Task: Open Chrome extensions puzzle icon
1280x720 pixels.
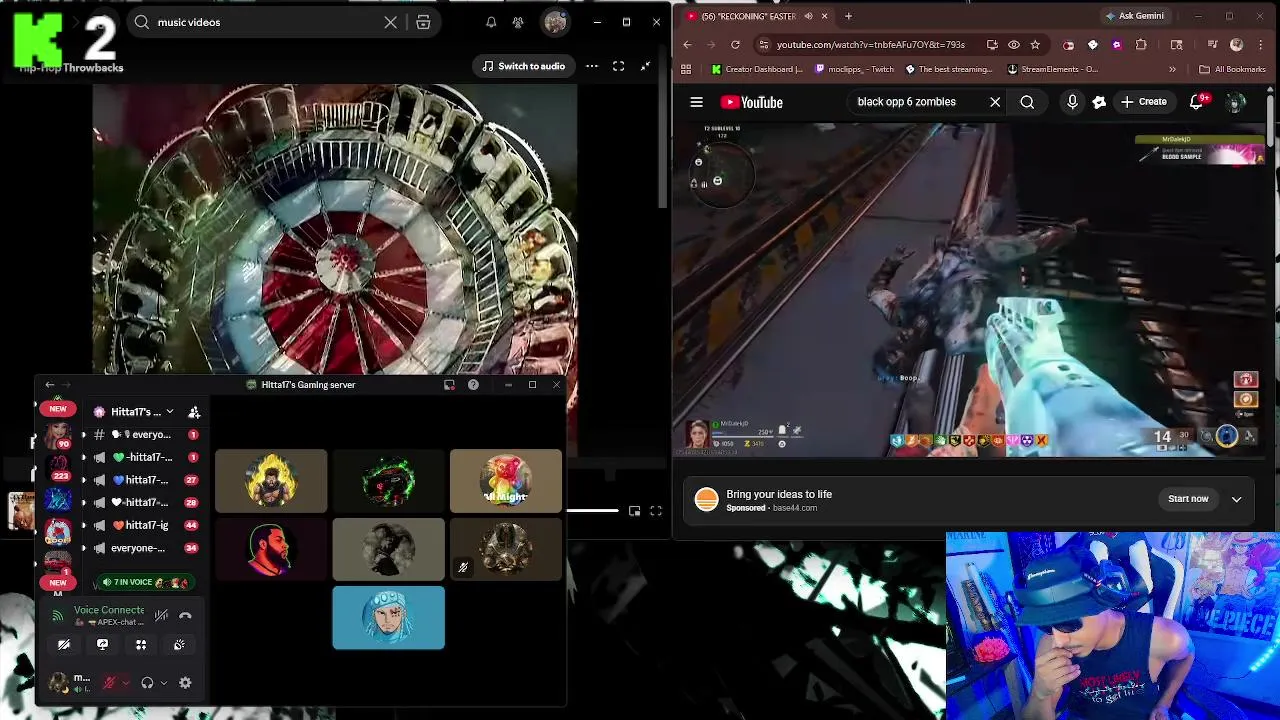Action: click(1141, 45)
